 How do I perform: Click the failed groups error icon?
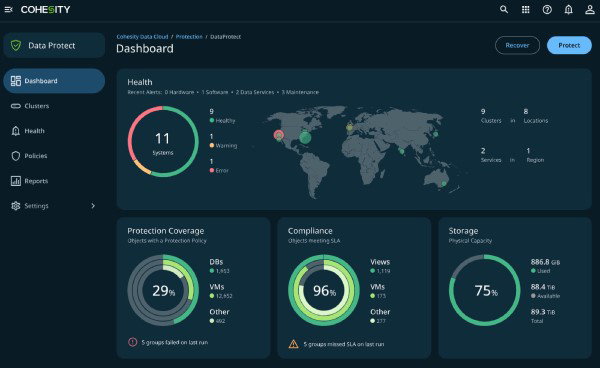132,342
